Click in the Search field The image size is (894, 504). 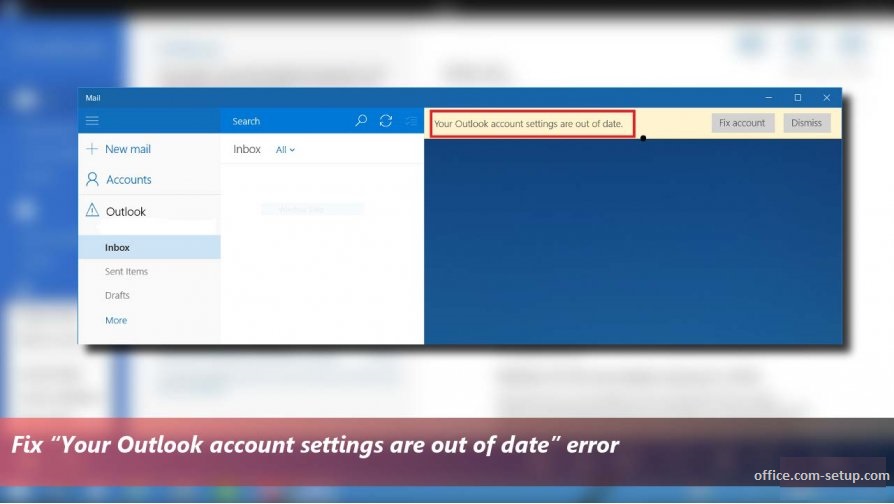[x=288, y=121]
